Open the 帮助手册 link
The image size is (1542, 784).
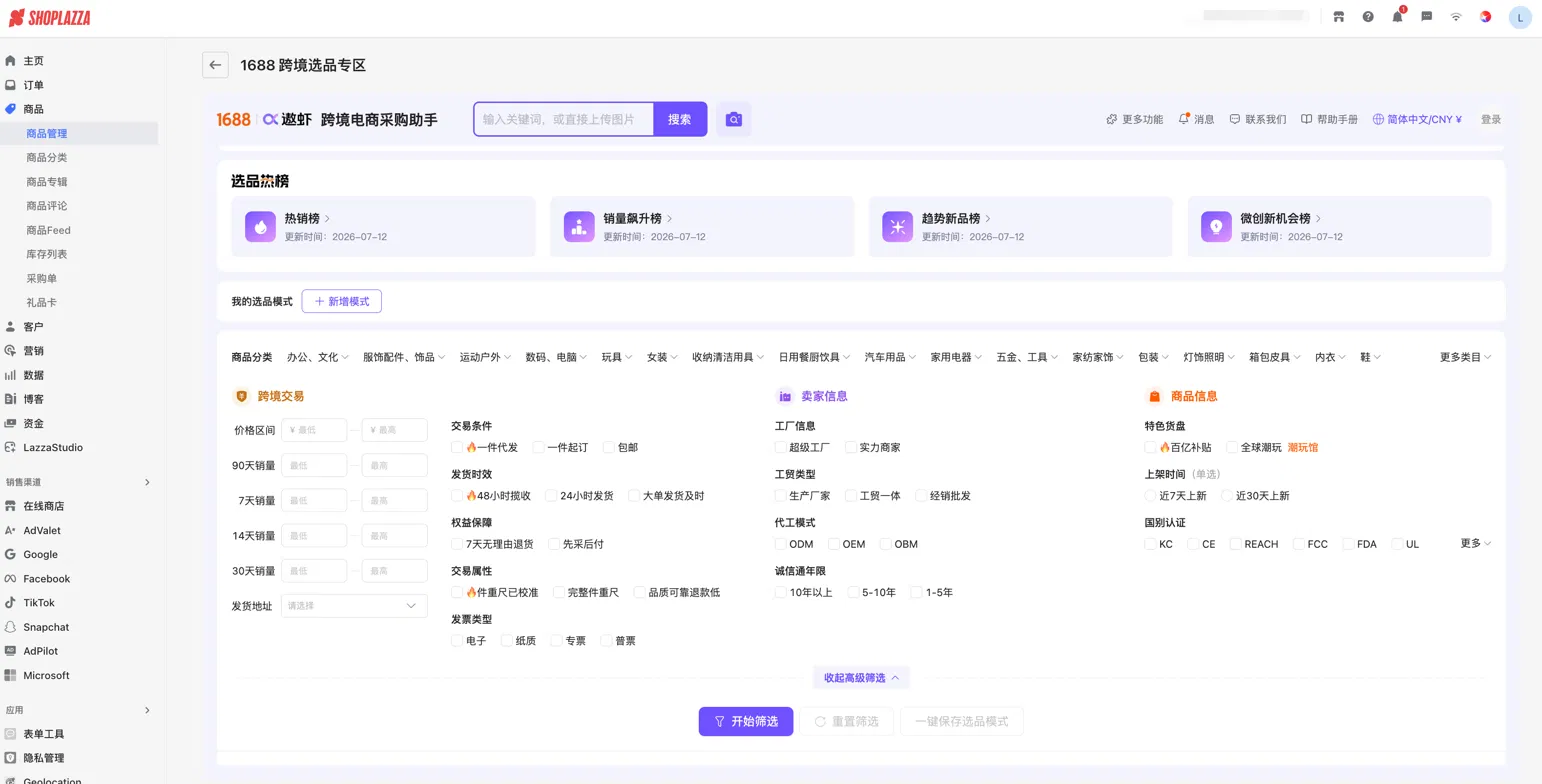(x=1329, y=119)
